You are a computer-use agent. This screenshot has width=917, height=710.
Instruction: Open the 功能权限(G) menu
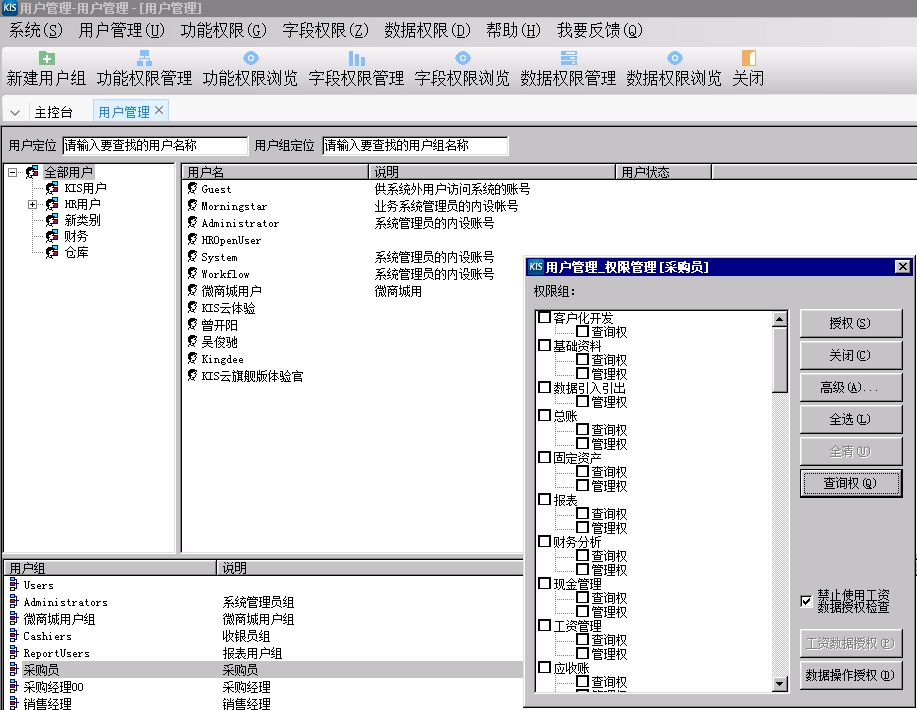pyautogui.click(x=223, y=30)
